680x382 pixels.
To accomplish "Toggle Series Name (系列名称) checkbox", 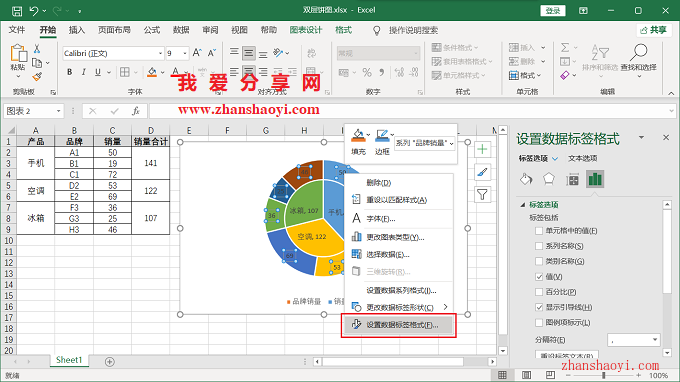I will pyautogui.click(x=539, y=246).
